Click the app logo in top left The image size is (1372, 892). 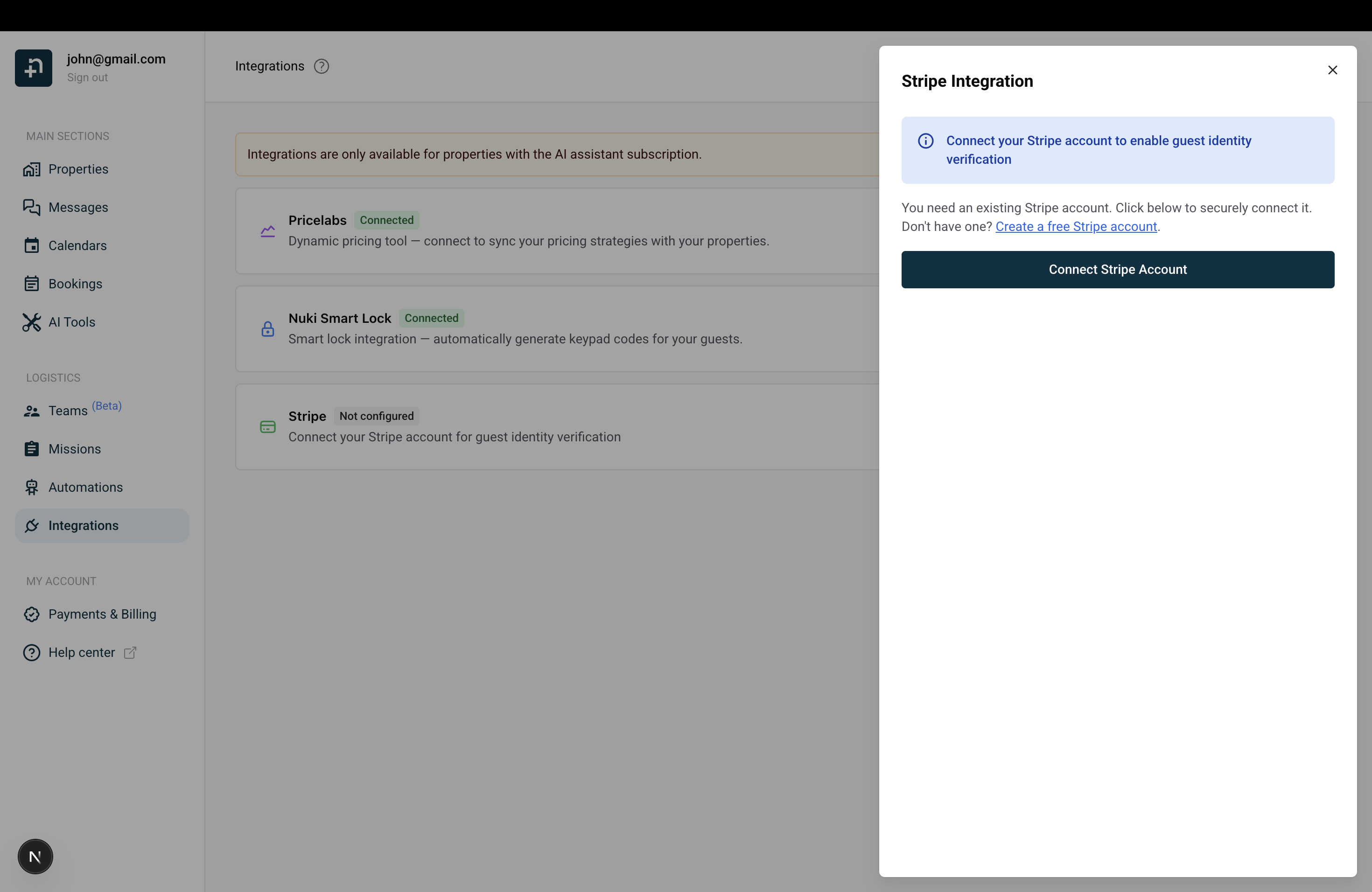pyautogui.click(x=34, y=68)
